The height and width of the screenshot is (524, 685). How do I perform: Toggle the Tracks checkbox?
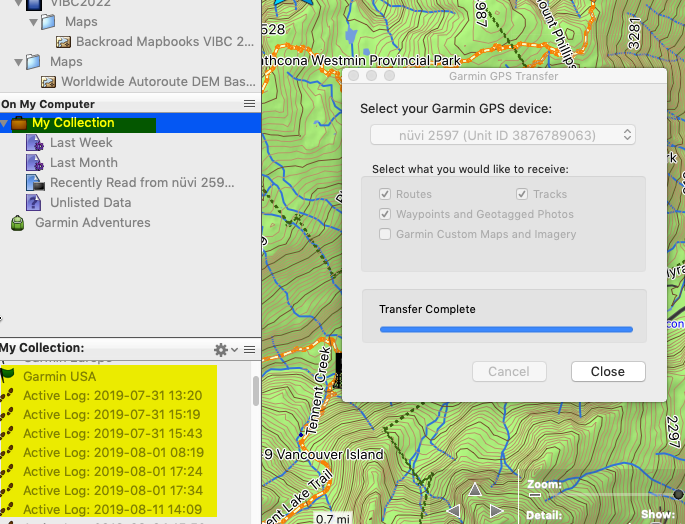[x=522, y=194]
